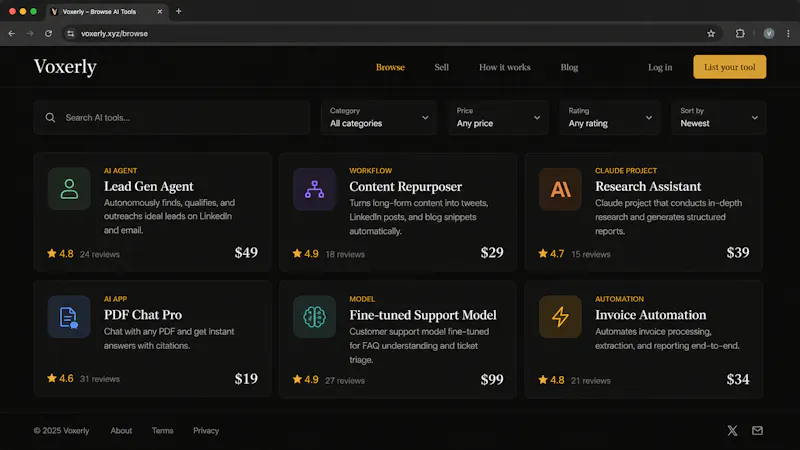Click the star rating on PDF Chat Pro
This screenshot has height=450, width=800.
tap(60, 379)
